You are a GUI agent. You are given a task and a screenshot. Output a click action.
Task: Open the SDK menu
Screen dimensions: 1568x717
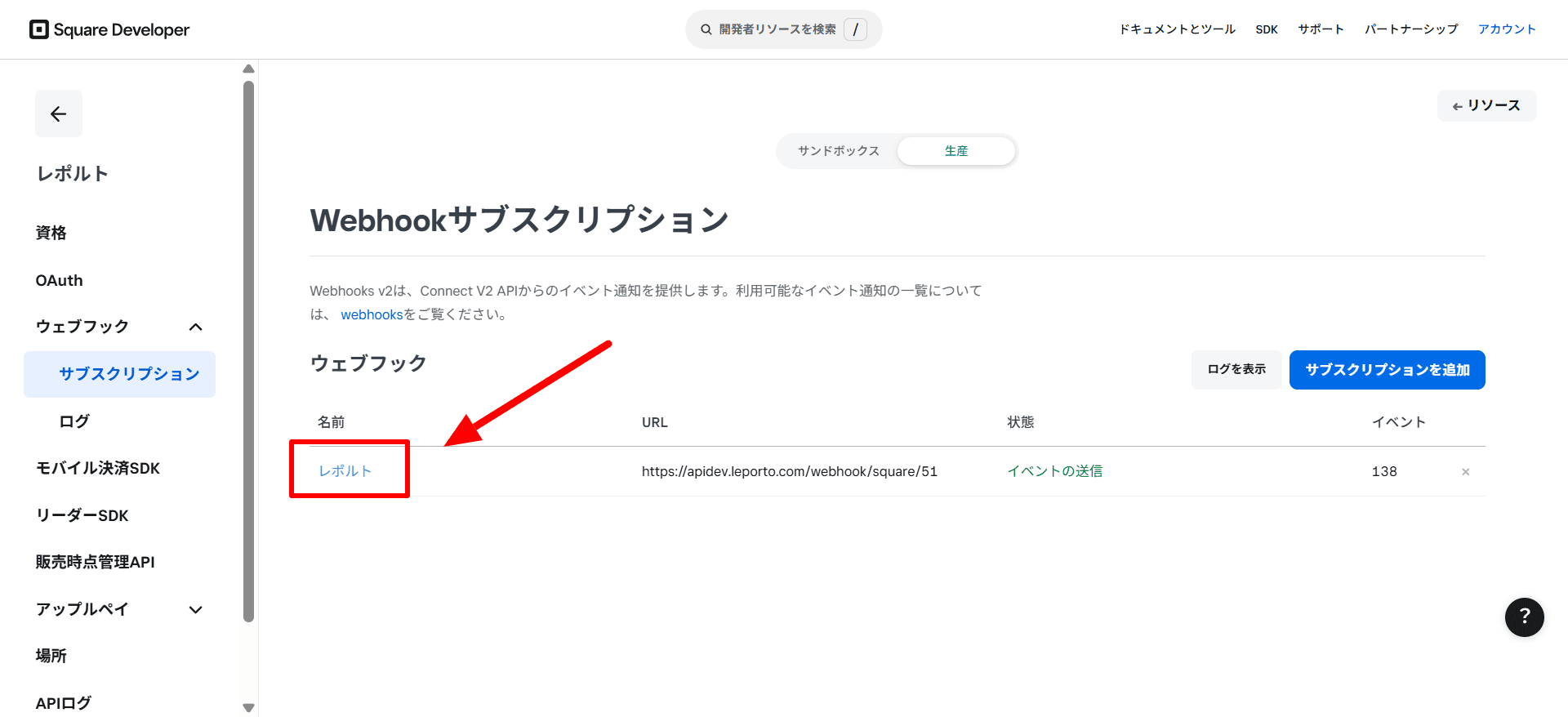1267,29
